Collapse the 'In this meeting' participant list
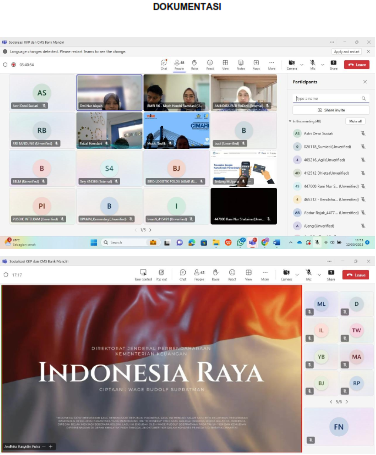This screenshot has width=376, height=455. pos(290,121)
